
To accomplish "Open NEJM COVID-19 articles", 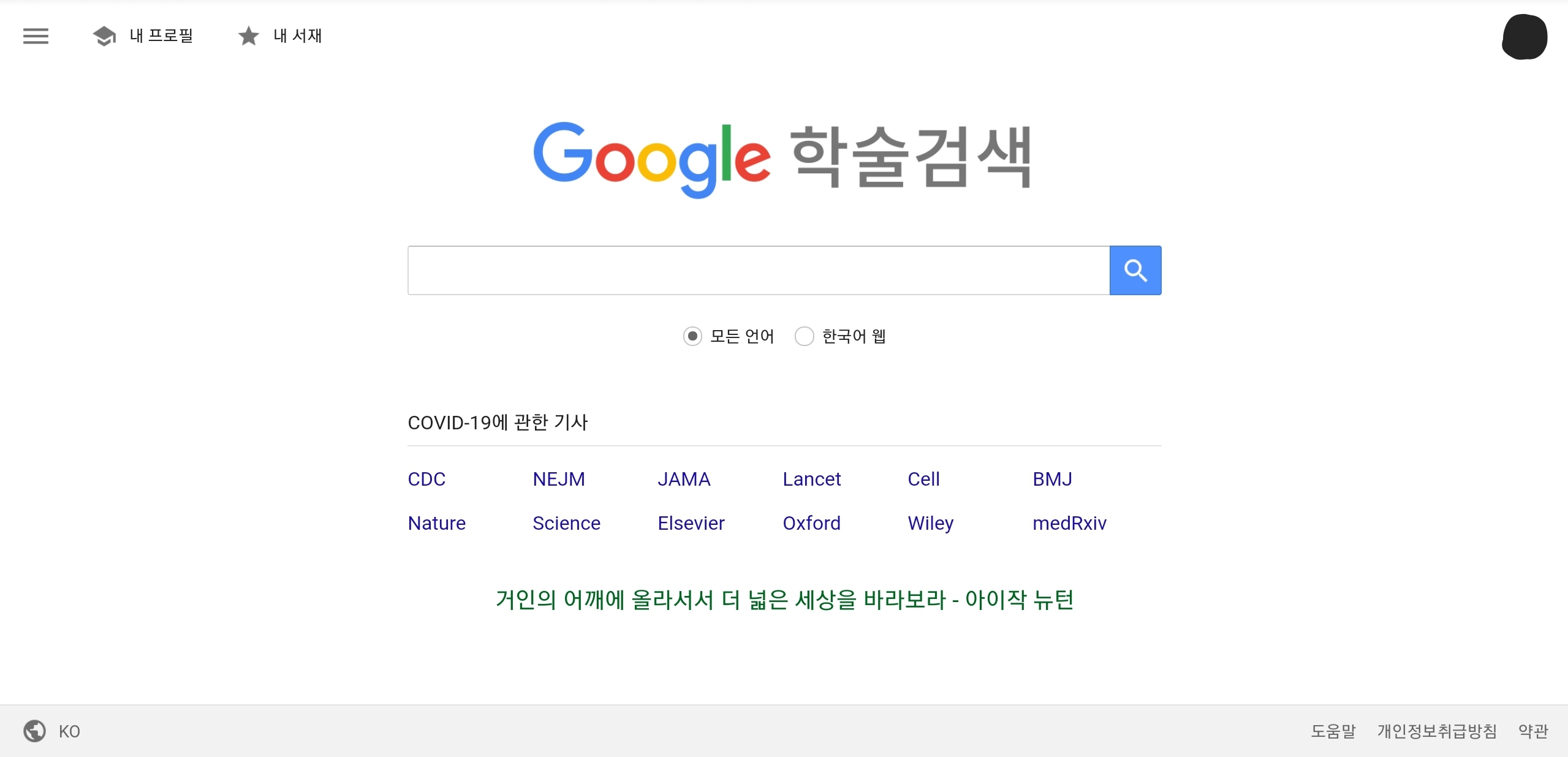I will [x=559, y=479].
